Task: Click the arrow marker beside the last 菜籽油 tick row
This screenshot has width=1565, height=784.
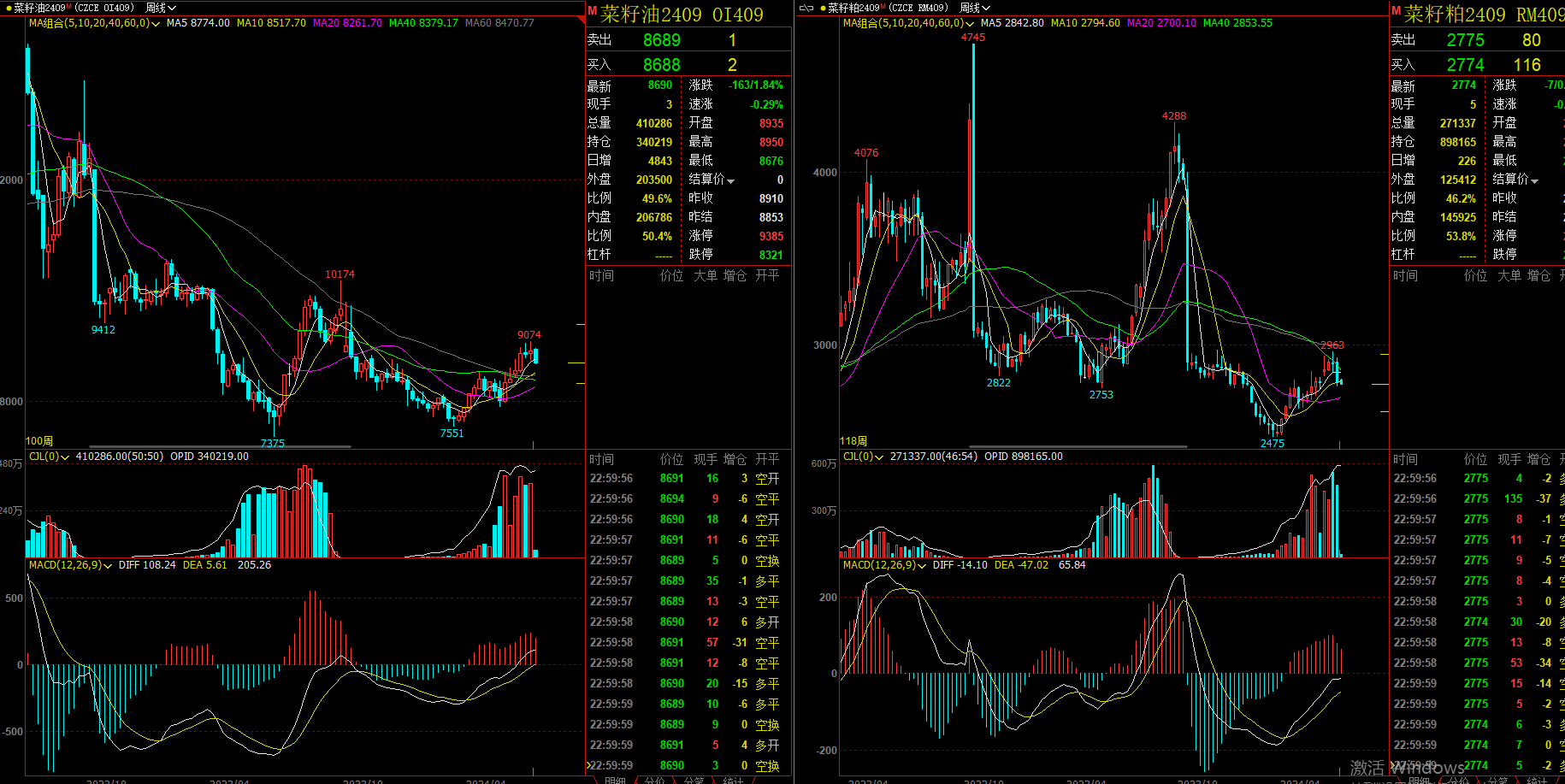Action: tap(589, 765)
